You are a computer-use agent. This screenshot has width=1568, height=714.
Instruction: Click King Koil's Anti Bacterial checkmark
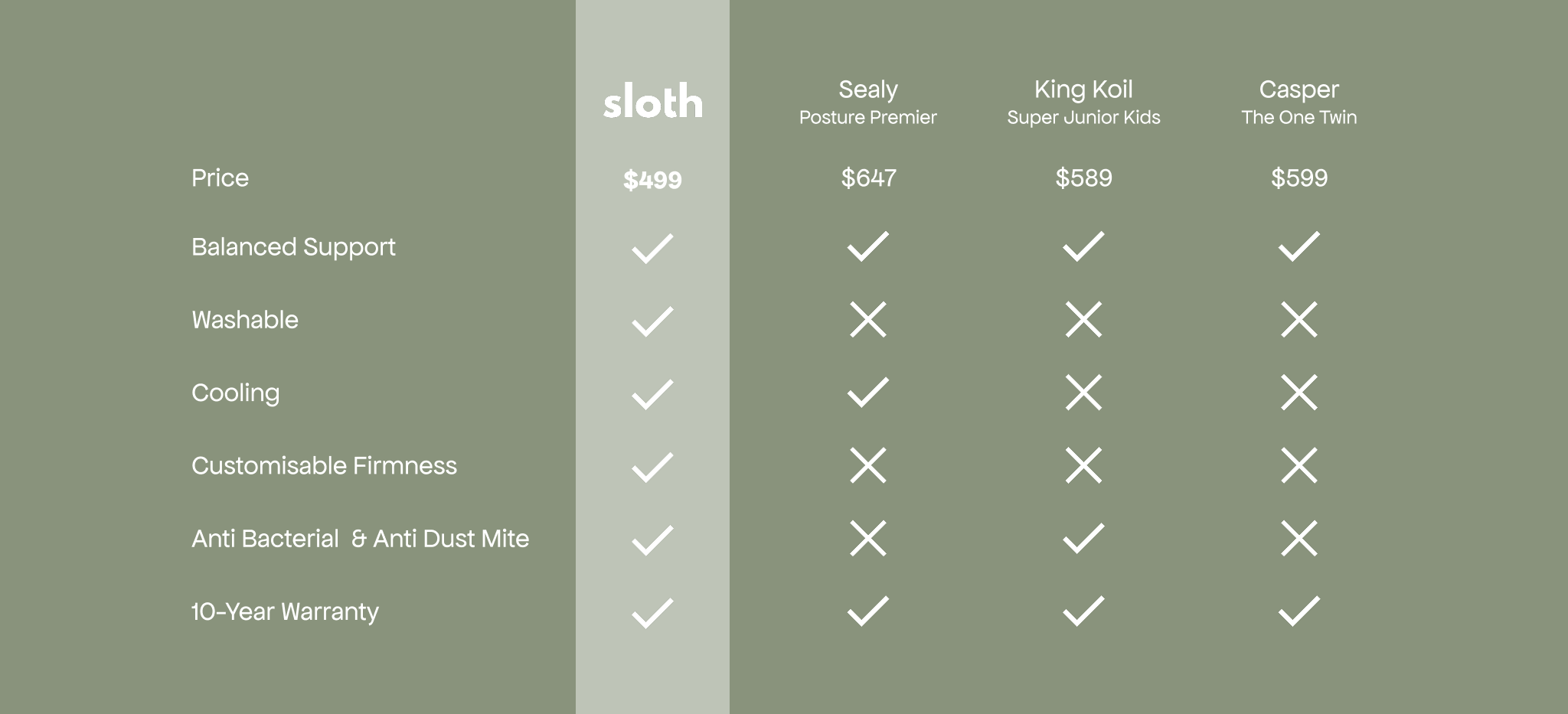(x=1083, y=539)
